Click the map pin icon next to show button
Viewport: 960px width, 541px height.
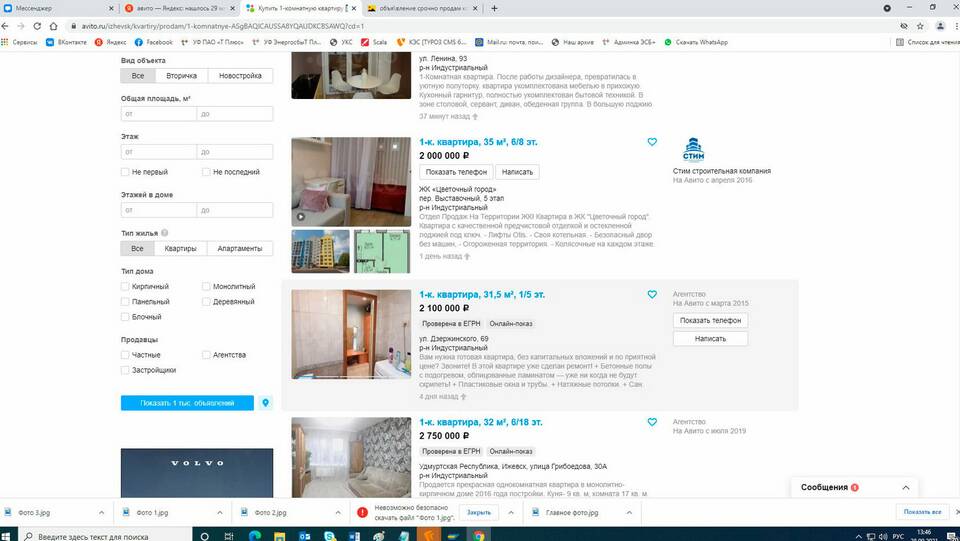(x=265, y=403)
